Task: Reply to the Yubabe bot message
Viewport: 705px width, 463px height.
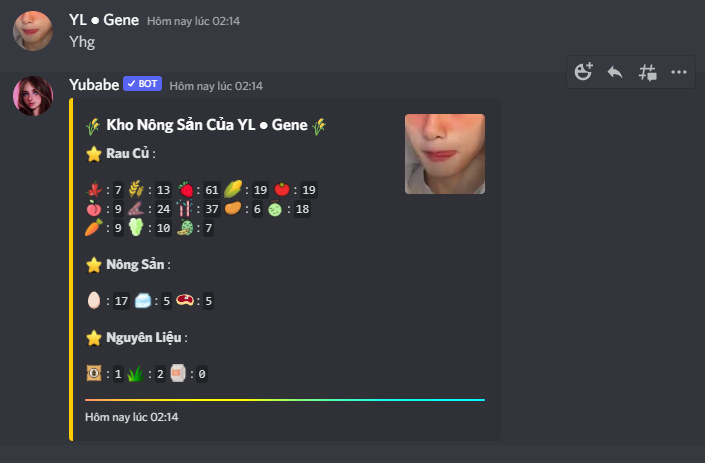Action: coord(615,72)
